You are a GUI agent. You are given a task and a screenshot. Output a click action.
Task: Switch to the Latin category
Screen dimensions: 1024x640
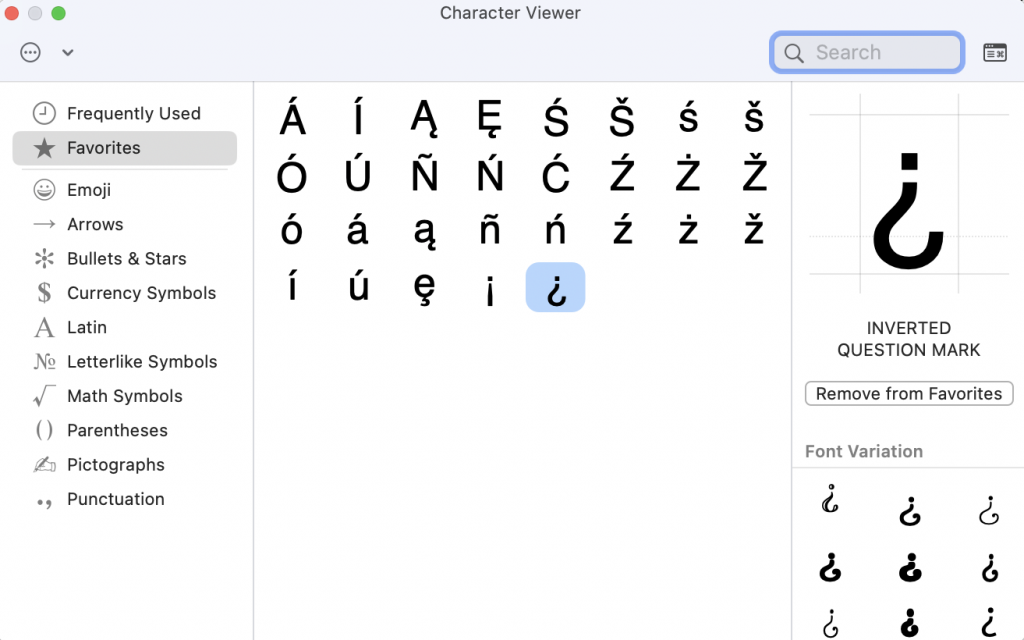[87, 327]
